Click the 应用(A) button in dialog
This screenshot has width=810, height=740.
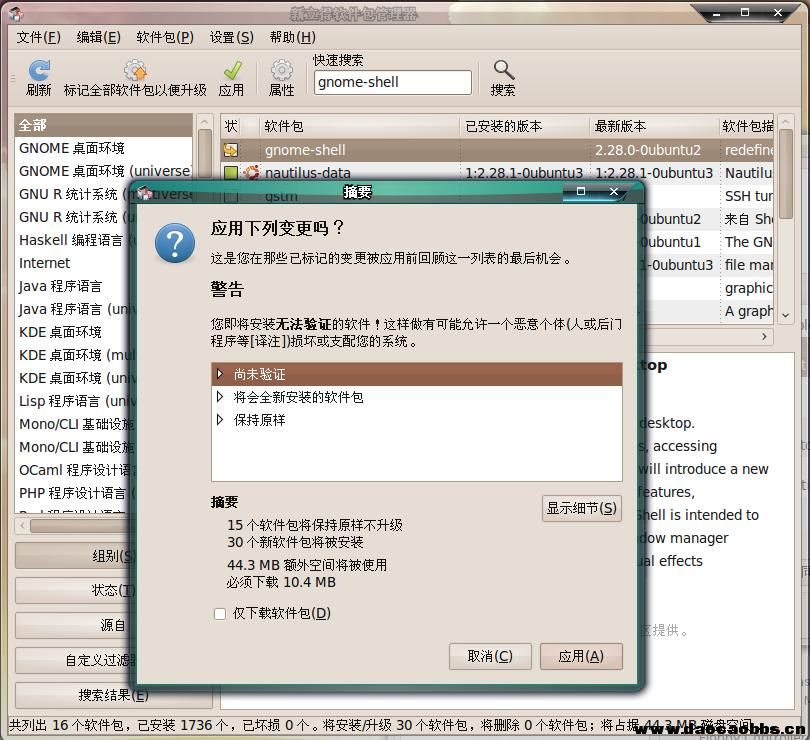pos(581,656)
